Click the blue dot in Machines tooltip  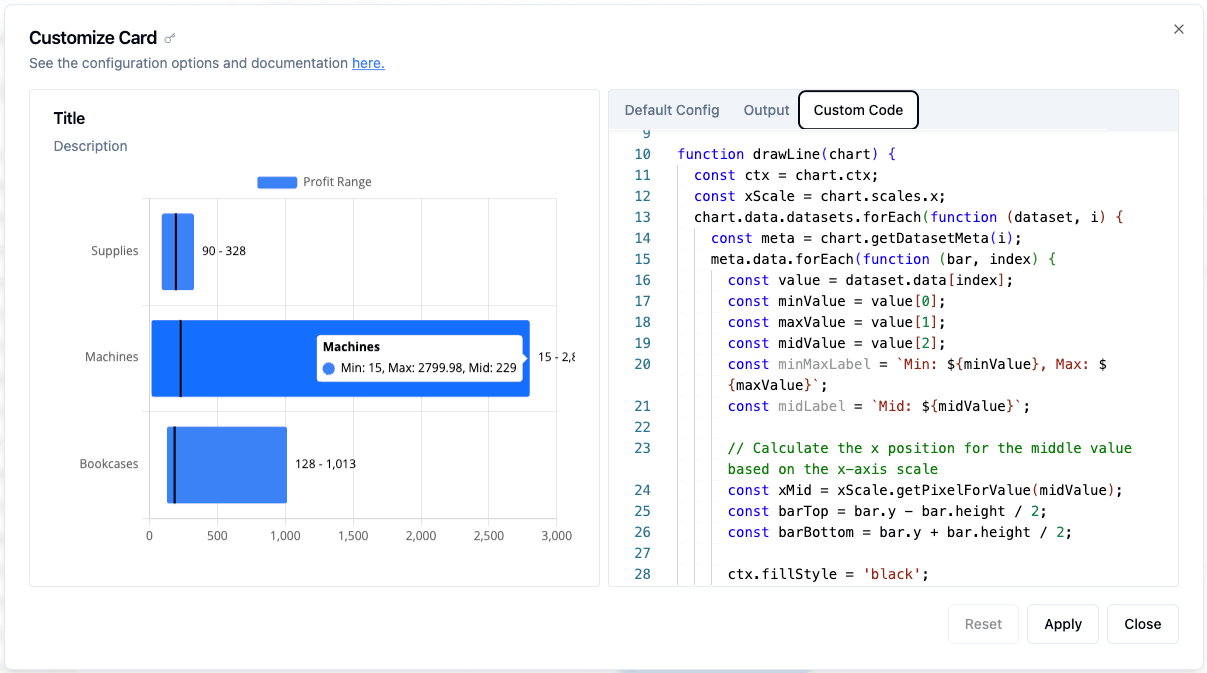pos(329,369)
